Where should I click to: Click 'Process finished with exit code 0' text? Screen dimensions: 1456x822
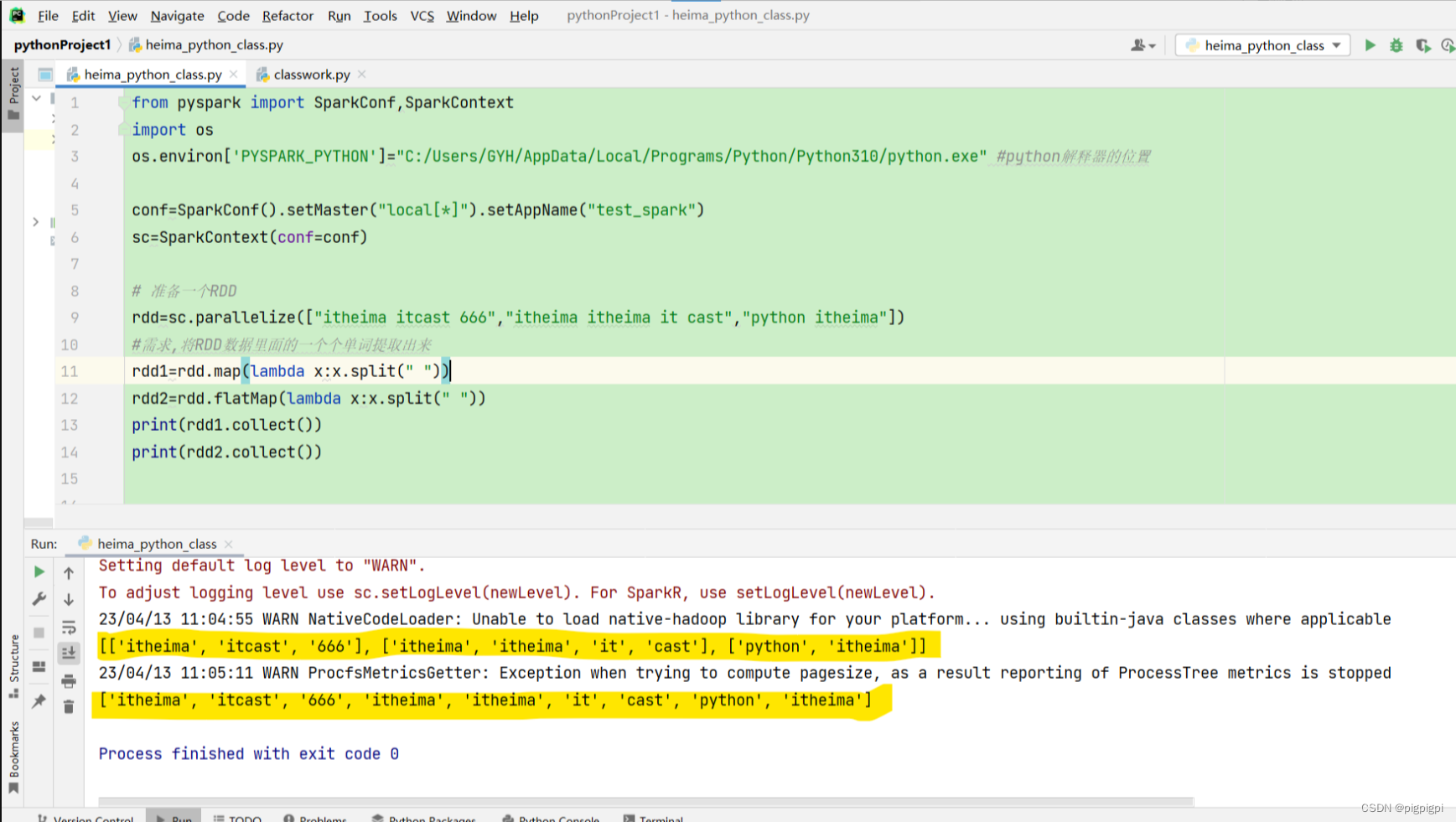(248, 753)
